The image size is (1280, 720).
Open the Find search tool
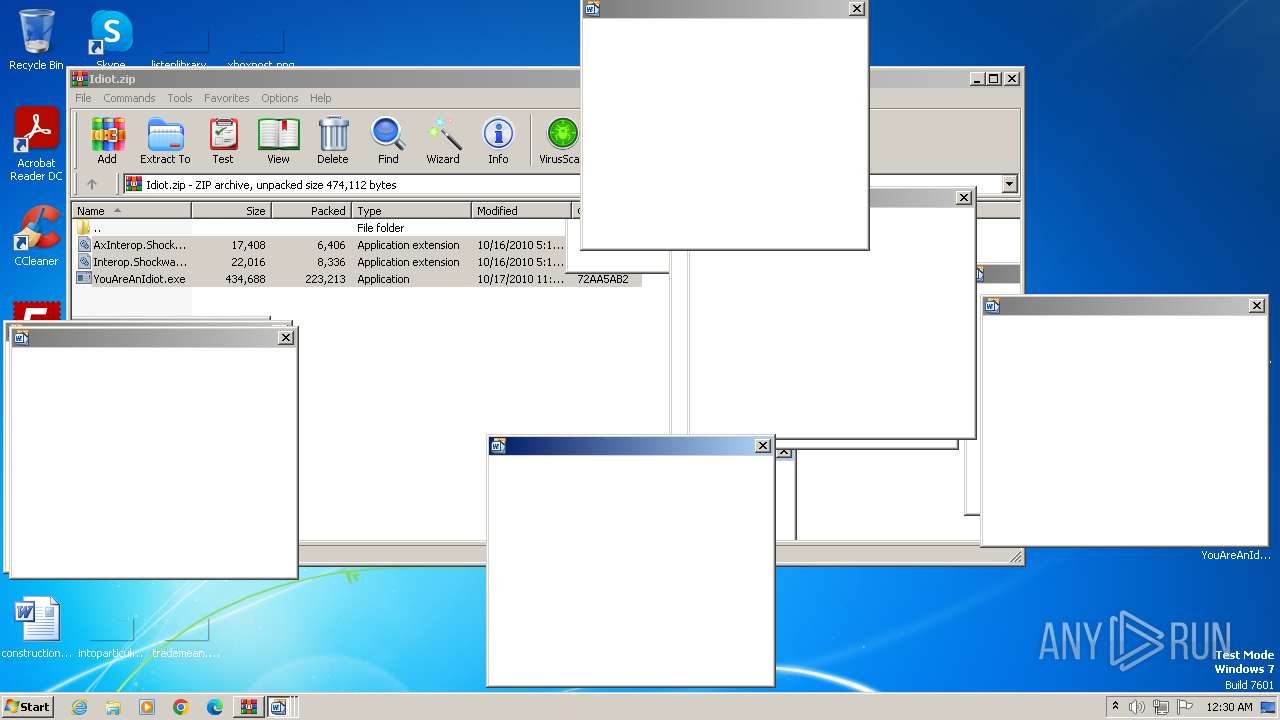pos(388,140)
